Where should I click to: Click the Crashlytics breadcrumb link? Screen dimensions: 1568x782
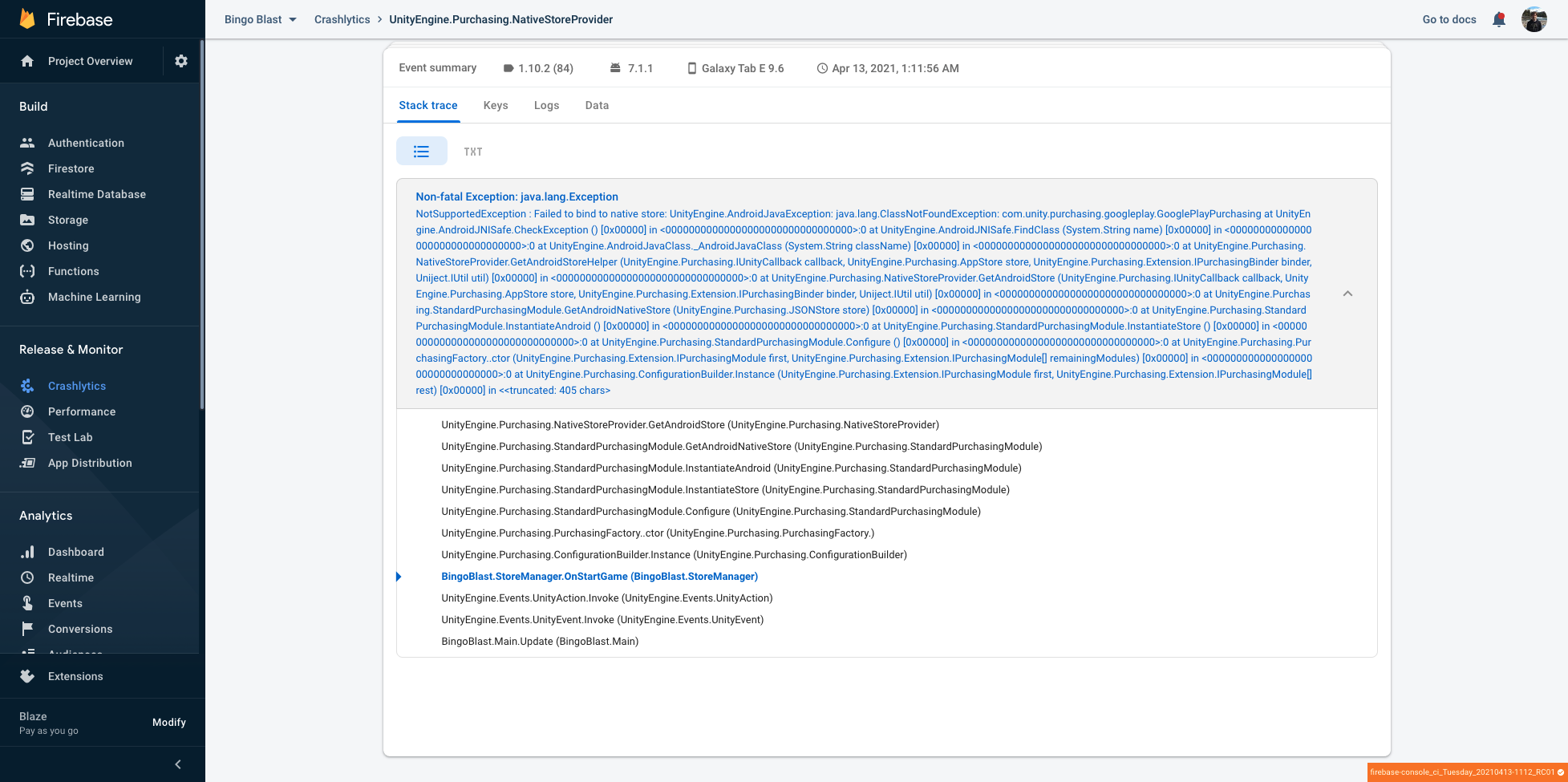pos(342,19)
